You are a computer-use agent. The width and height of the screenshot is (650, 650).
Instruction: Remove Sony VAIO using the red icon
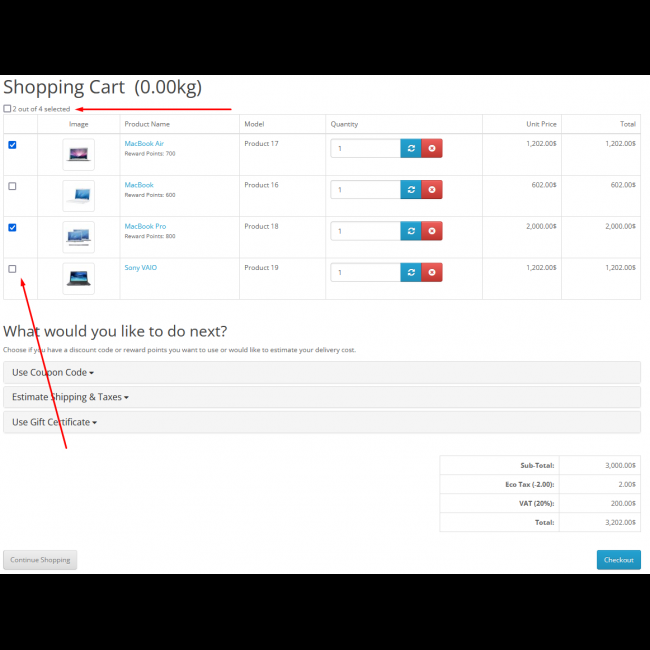432,272
